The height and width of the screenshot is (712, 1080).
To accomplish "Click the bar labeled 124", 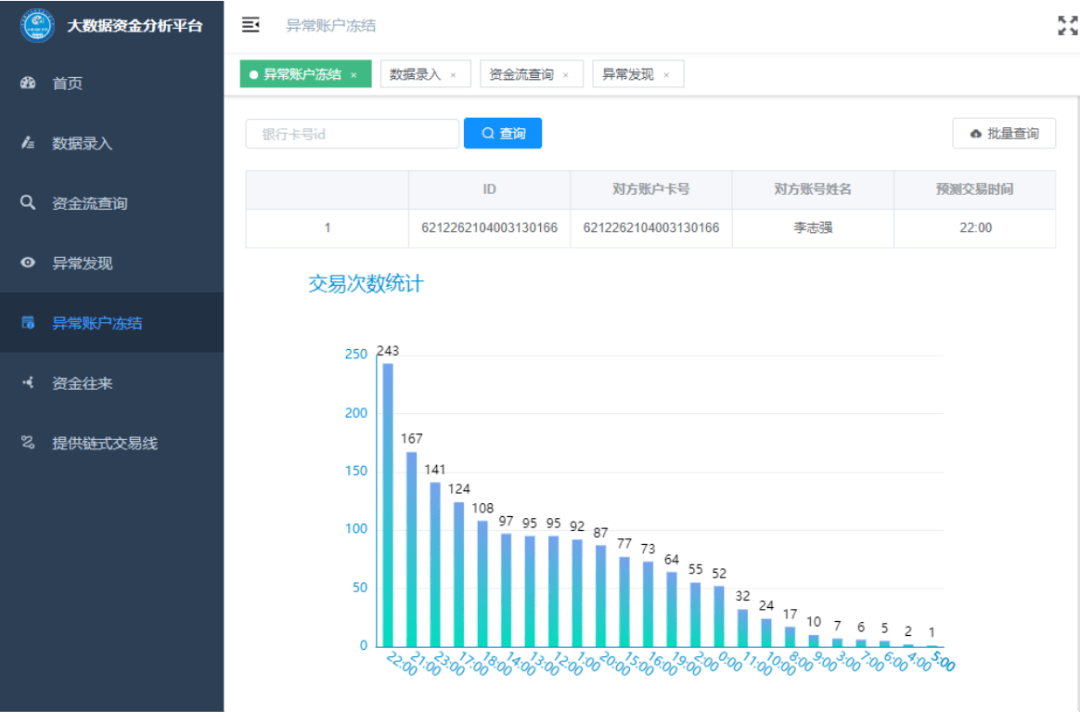I will click(459, 574).
